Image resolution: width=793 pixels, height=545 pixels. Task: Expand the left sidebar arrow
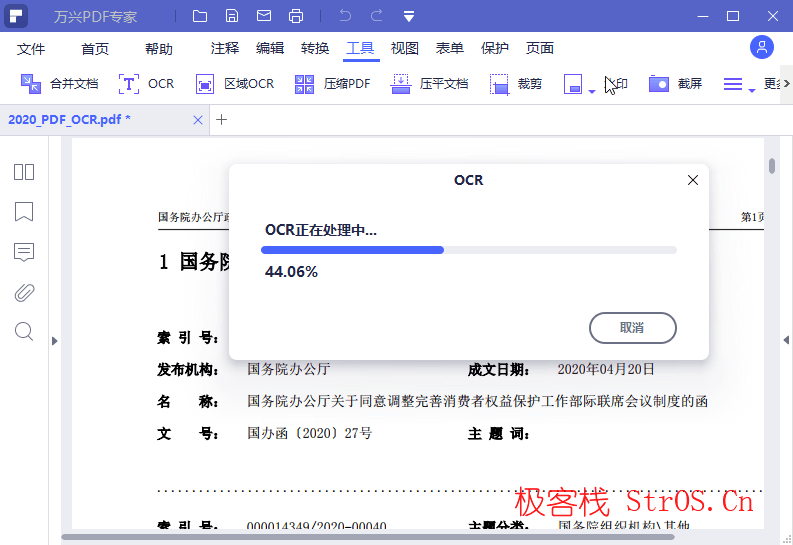pos(55,341)
